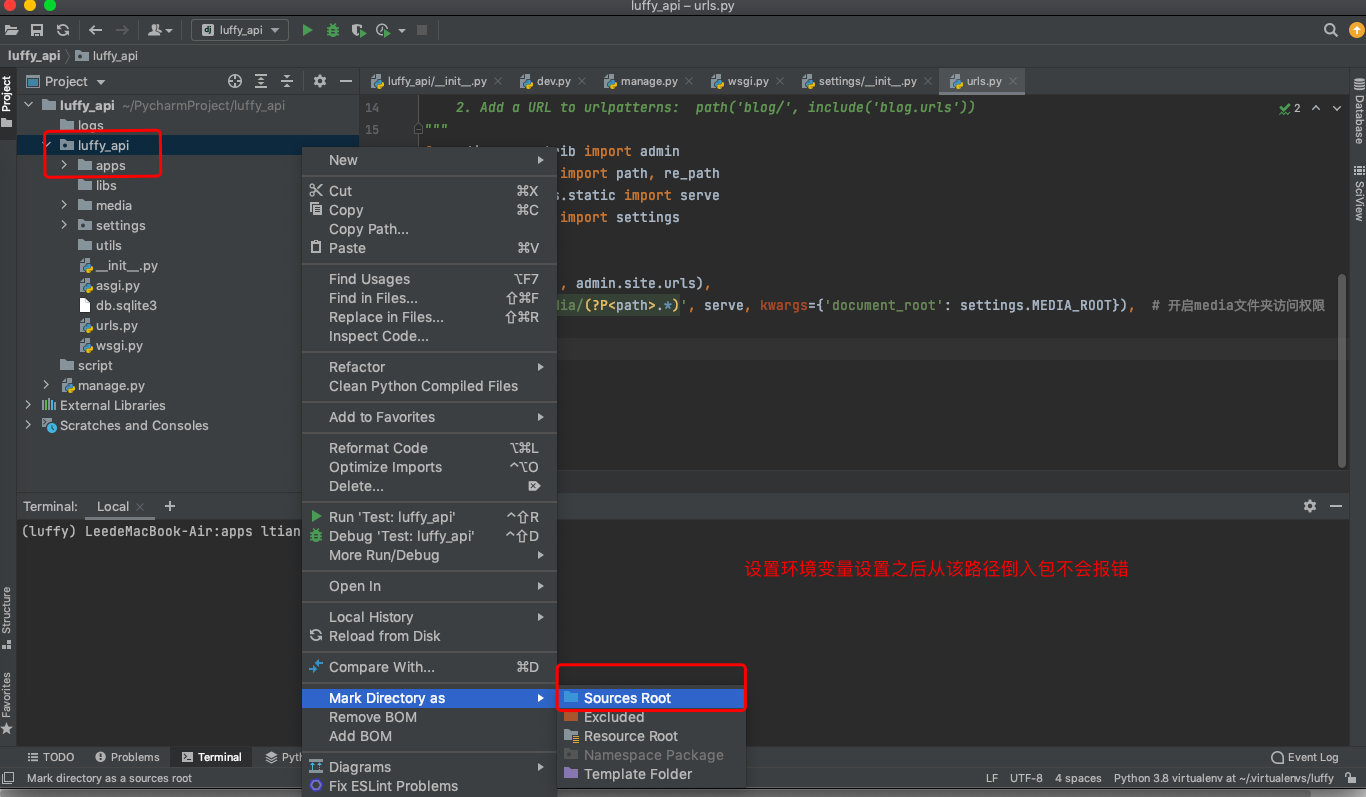Toggle tool window quick-access button in status bar

[x=8, y=778]
